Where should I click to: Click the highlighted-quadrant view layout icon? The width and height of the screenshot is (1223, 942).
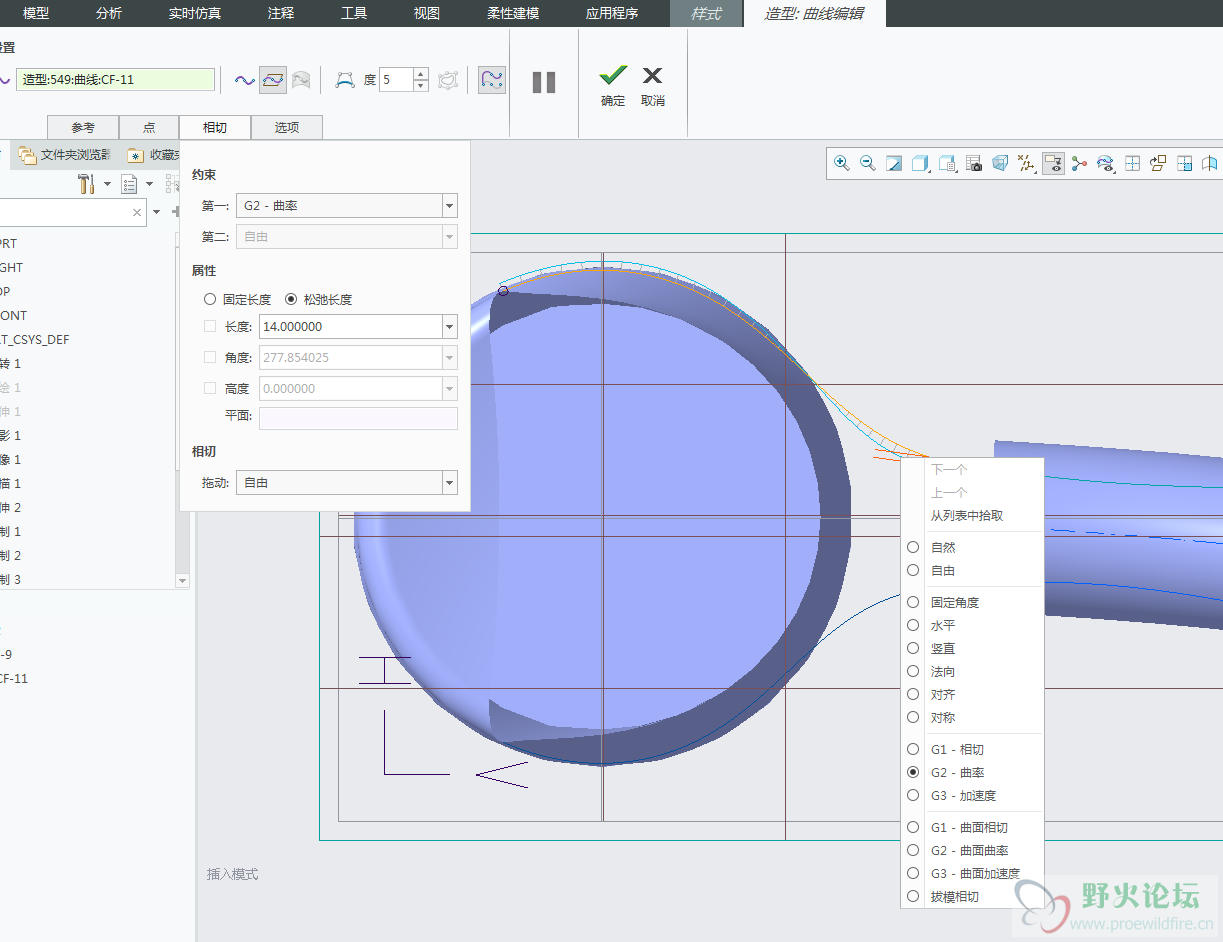[1184, 163]
